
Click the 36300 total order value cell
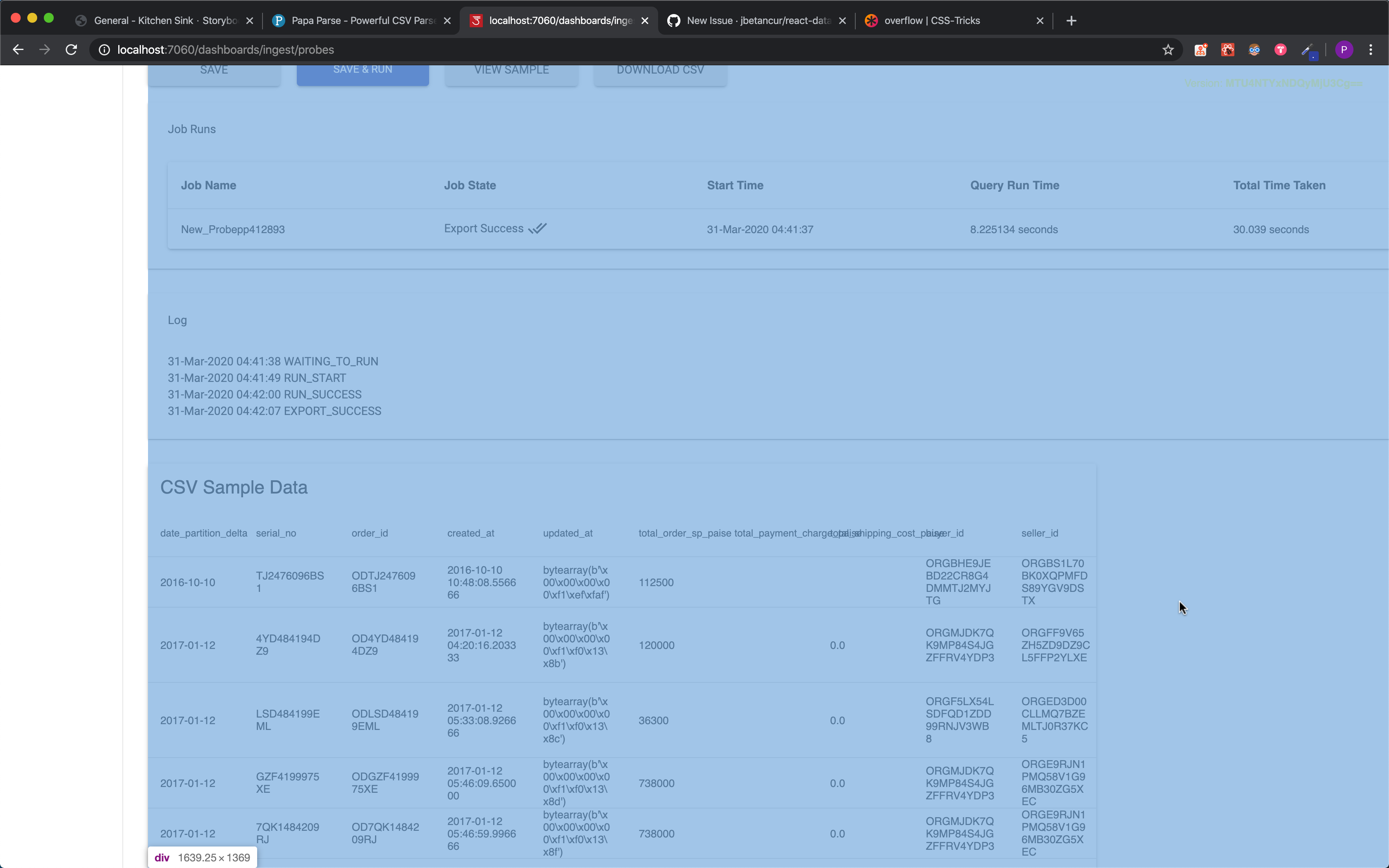click(653, 720)
